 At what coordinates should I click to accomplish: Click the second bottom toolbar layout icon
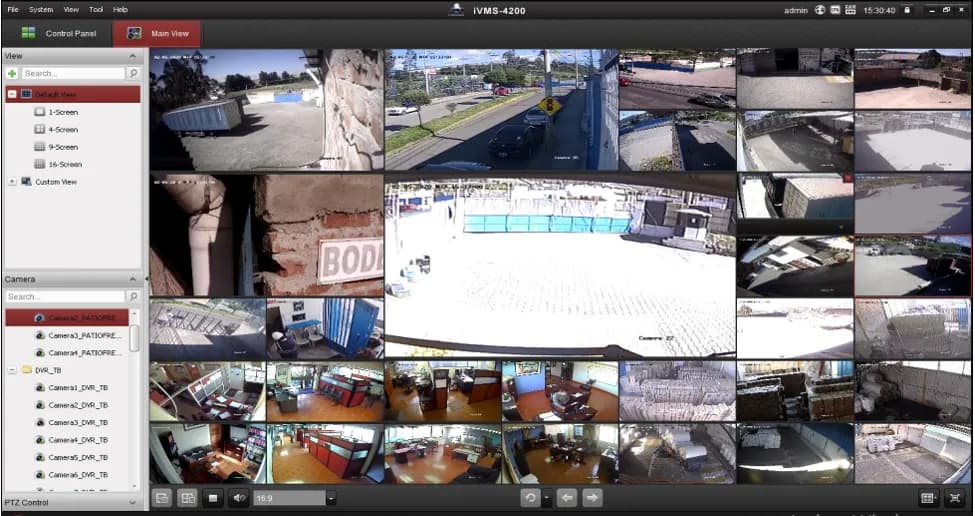coord(187,498)
